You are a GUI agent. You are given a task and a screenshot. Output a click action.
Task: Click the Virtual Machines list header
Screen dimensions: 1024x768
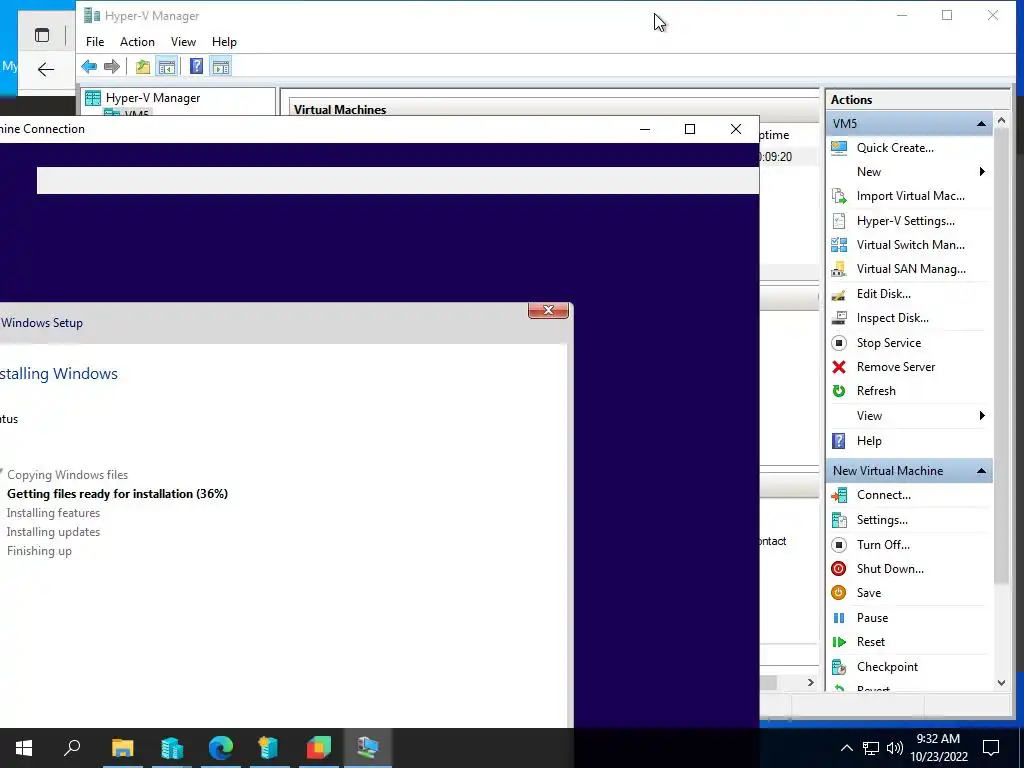coord(340,110)
